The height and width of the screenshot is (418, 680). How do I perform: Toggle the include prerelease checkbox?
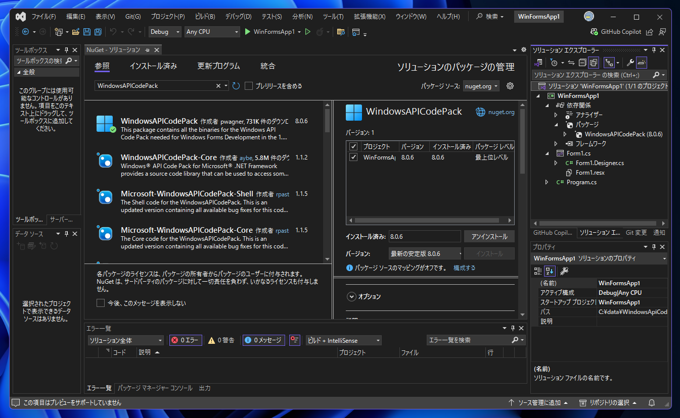click(x=248, y=86)
